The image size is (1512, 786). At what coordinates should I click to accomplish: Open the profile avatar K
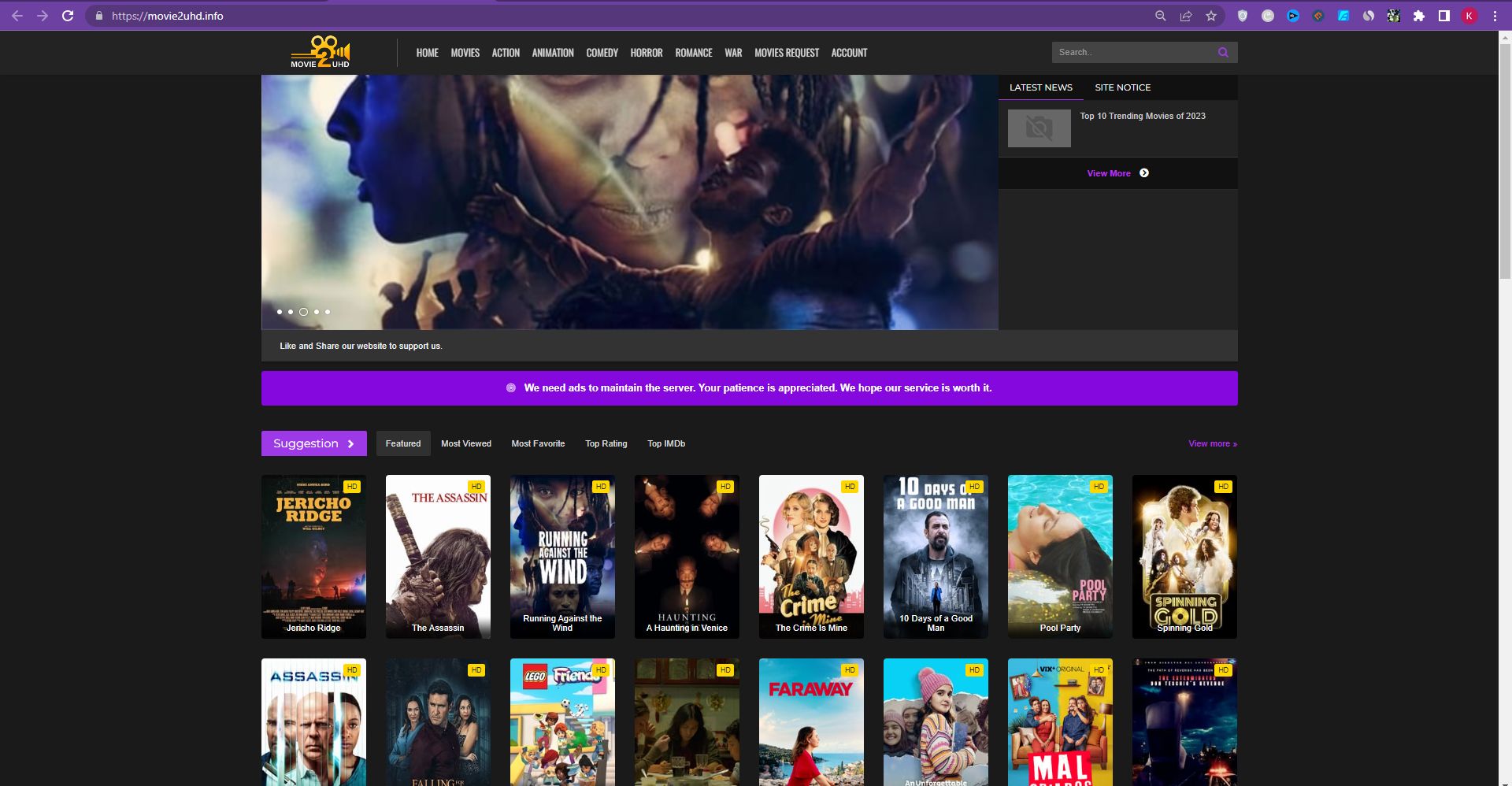coord(1469,16)
